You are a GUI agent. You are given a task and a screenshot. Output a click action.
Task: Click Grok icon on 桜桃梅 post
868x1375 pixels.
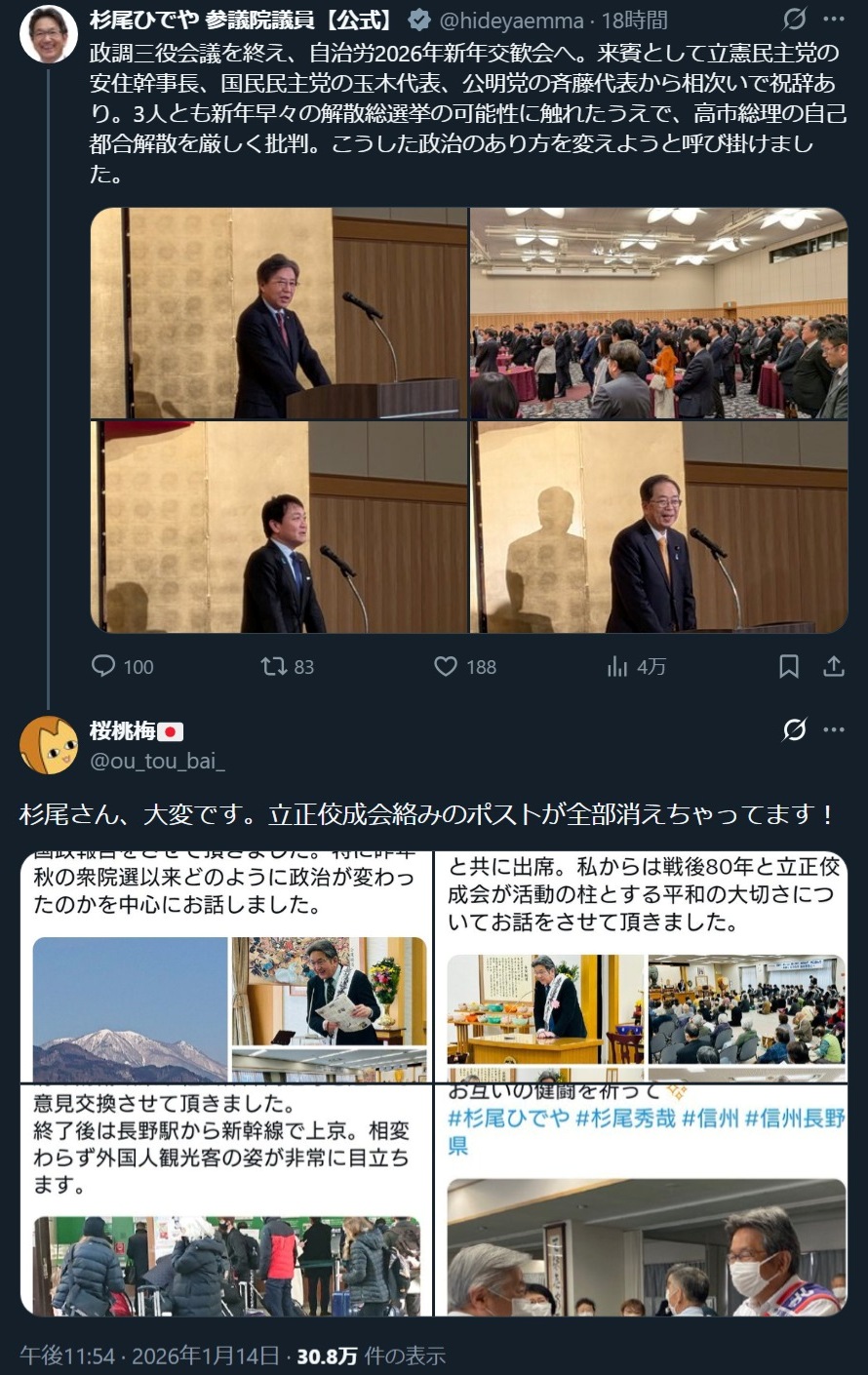coord(795,729)
